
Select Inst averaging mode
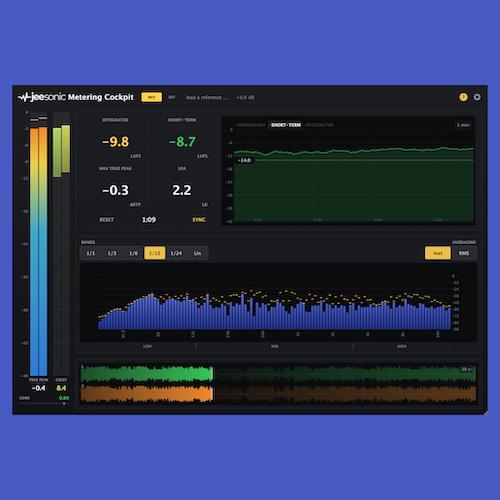tap(438, 253)
